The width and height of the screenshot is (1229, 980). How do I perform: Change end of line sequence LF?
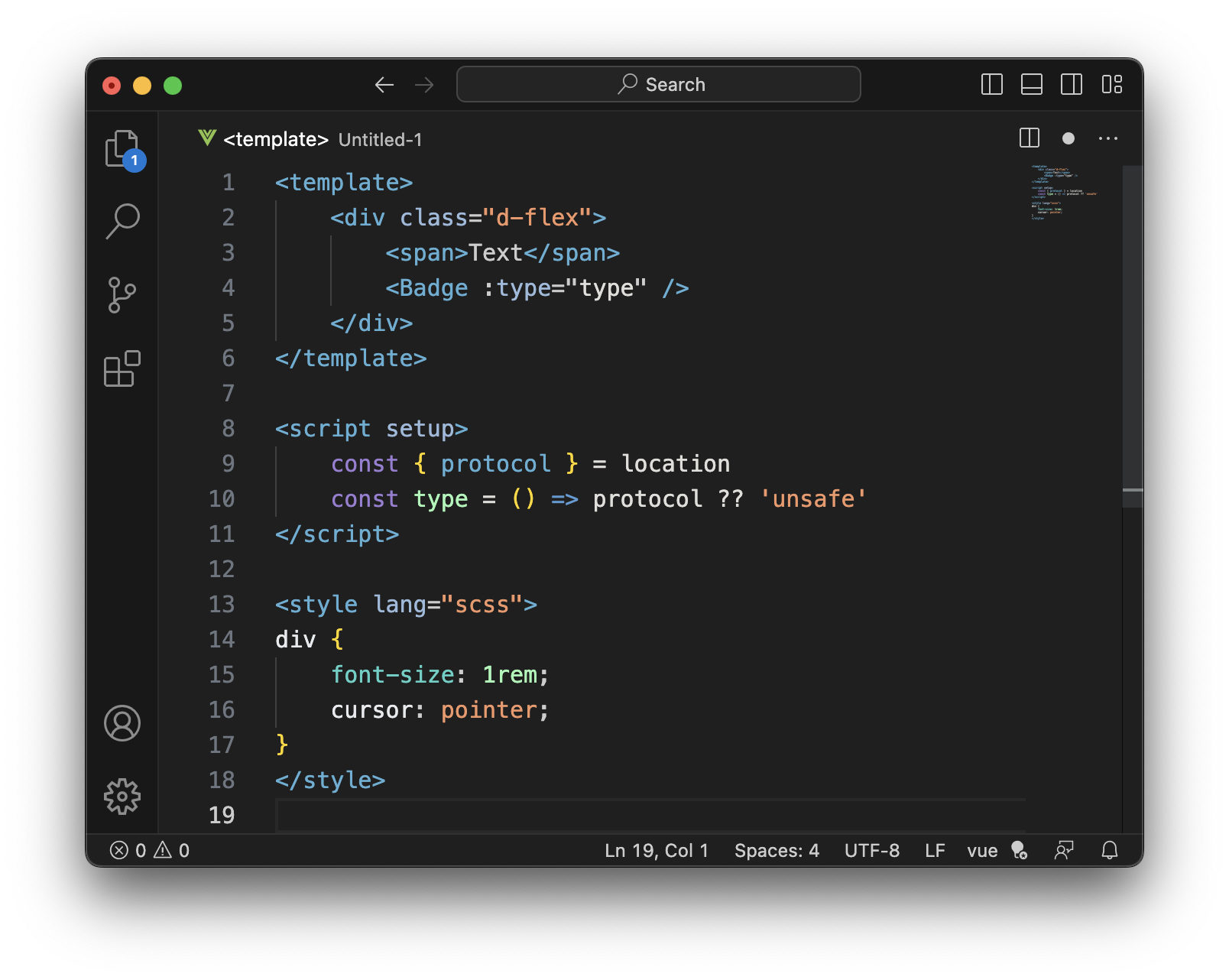[935, 851]
